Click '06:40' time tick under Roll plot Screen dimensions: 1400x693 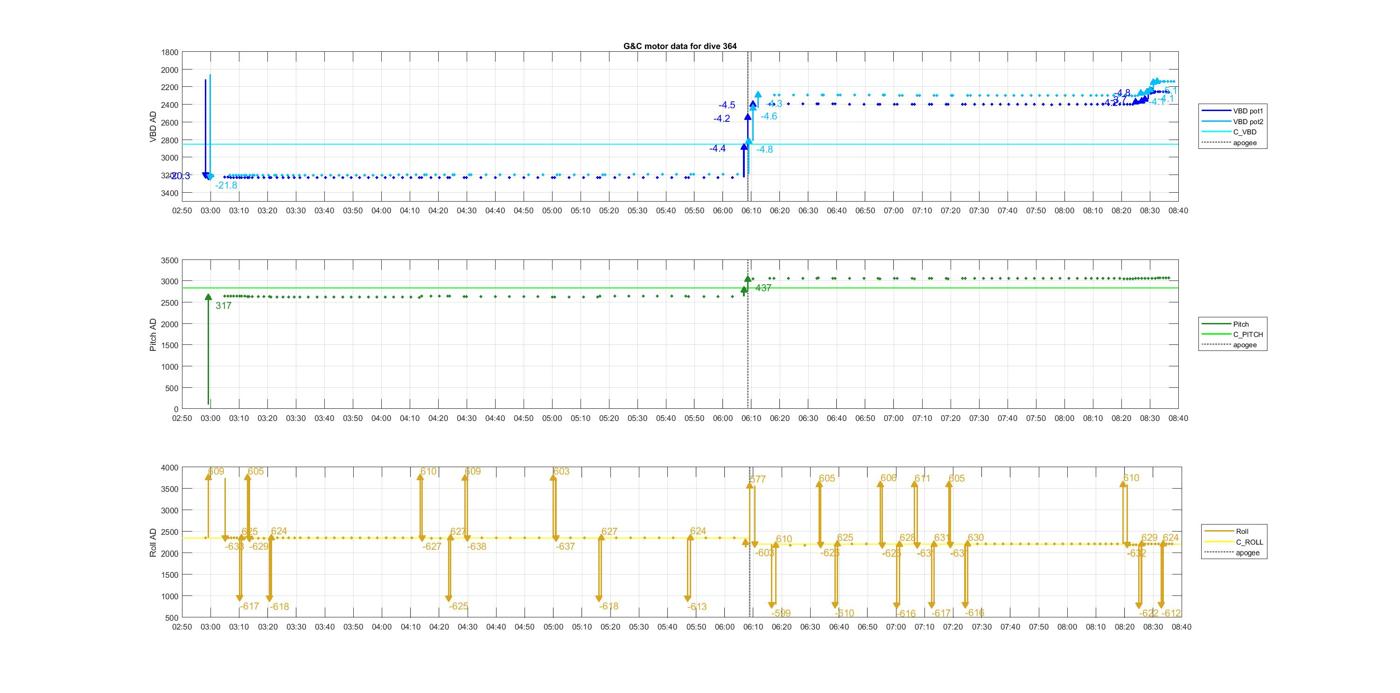pos(838,627)
